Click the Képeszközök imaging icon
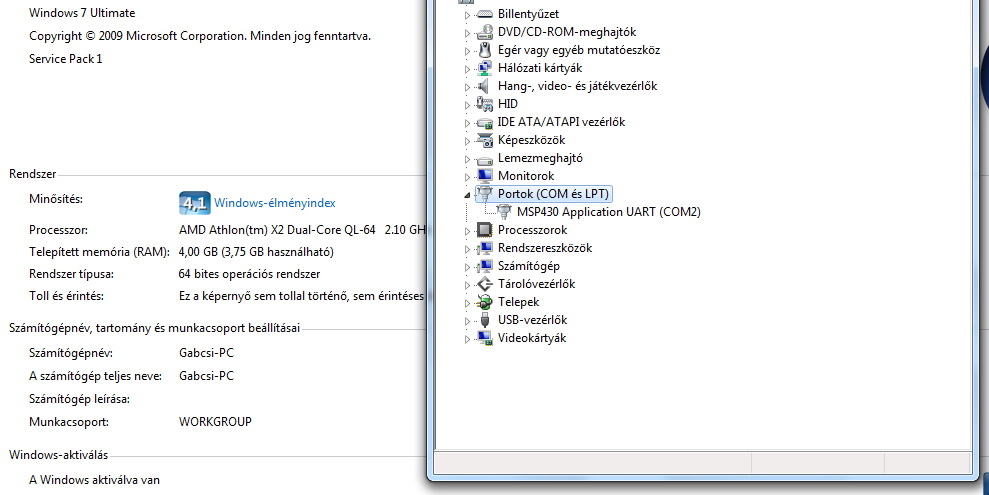 484,140
